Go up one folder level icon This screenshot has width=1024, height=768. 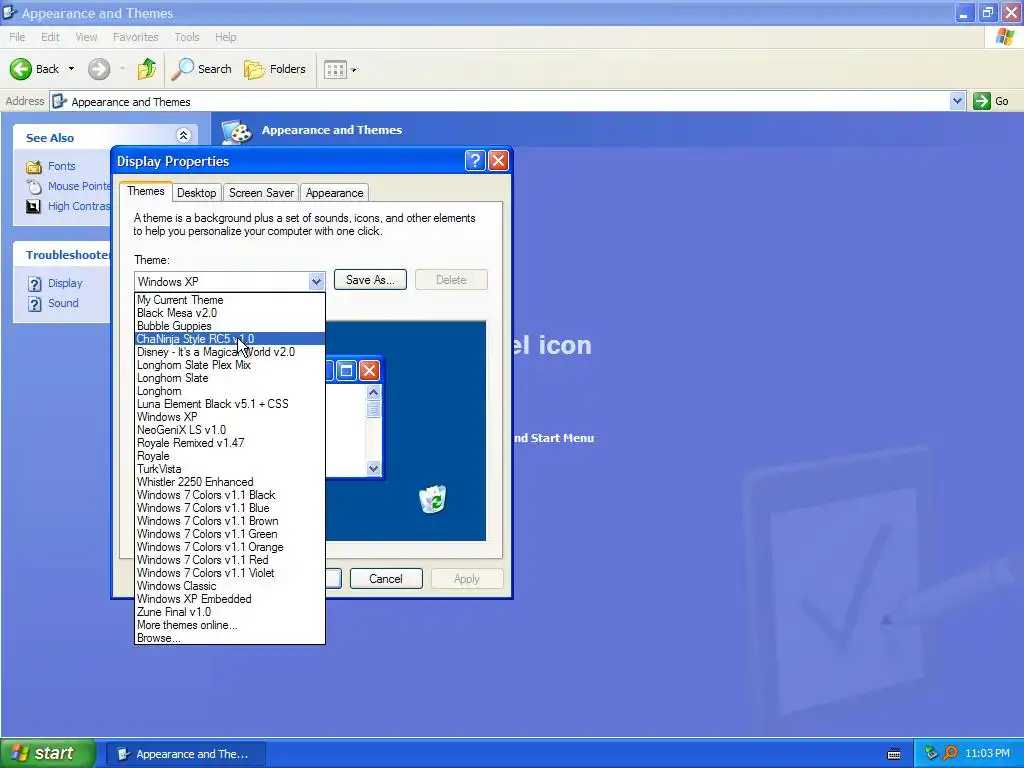click(147, 69)
